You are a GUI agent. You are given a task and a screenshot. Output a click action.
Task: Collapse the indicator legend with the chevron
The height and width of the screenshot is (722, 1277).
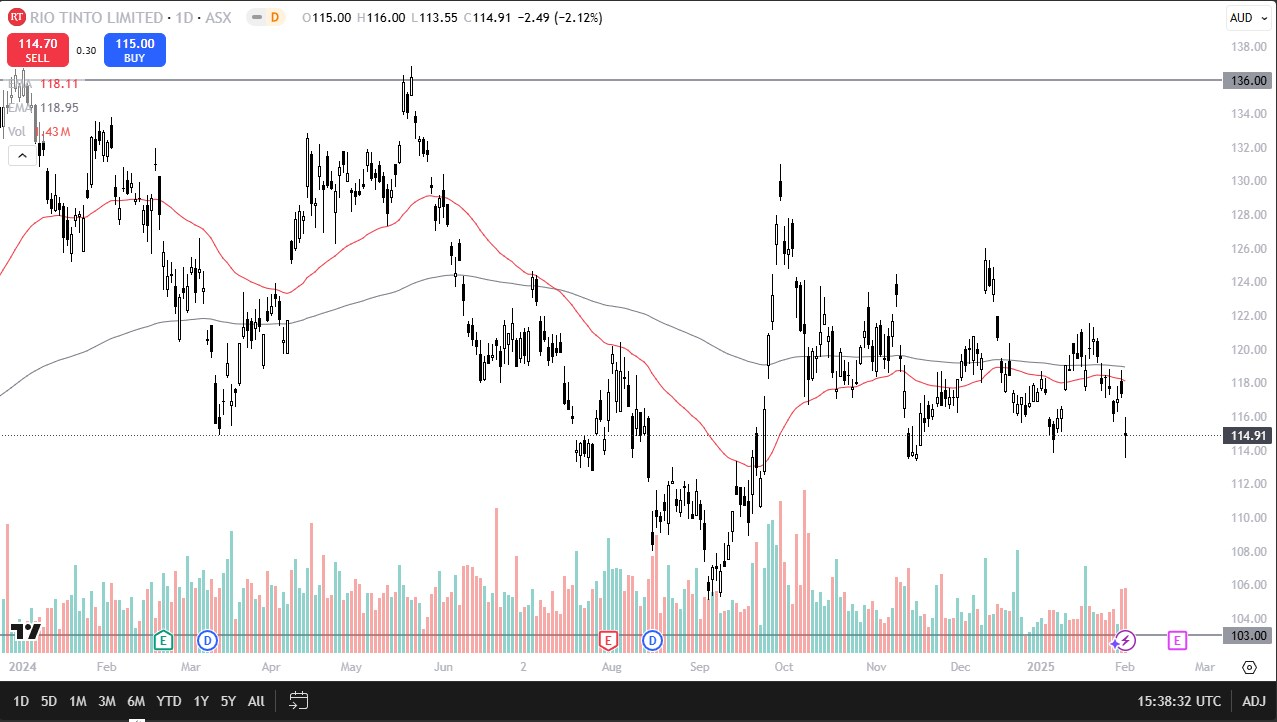coord(20,155)
